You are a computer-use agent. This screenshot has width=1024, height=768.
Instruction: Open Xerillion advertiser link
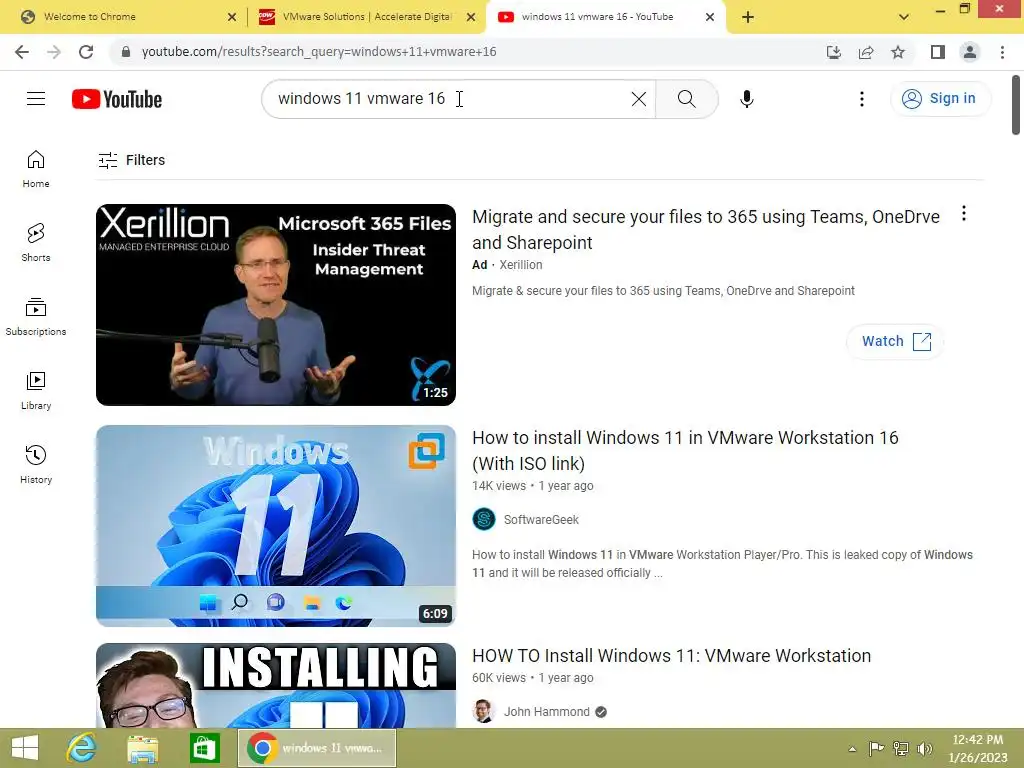click(x=520, y=264)
